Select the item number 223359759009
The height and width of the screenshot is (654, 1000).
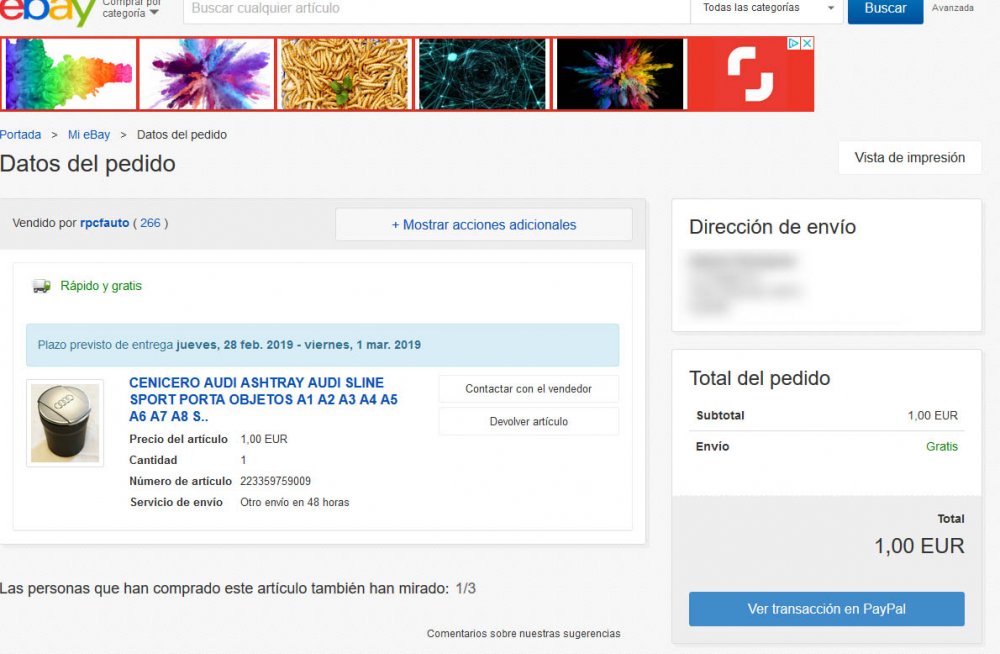(x=276, y=481)
